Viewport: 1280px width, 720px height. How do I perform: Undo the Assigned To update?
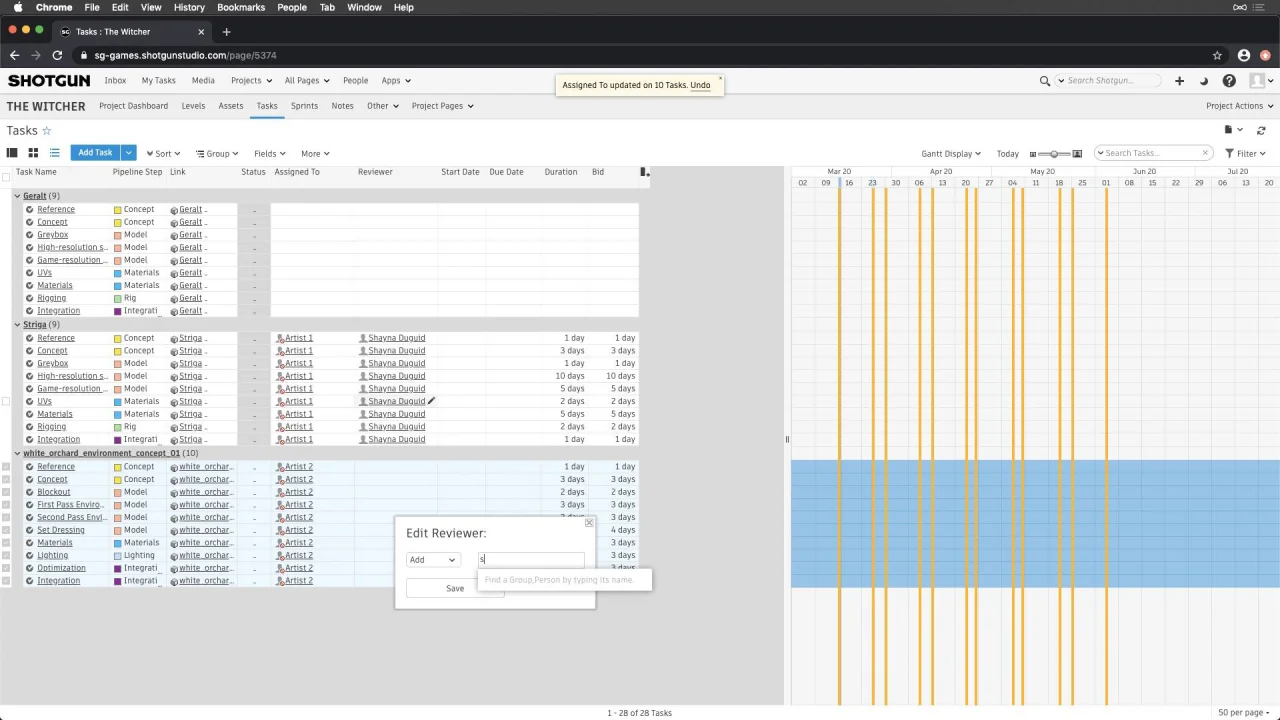click(700, 85)
